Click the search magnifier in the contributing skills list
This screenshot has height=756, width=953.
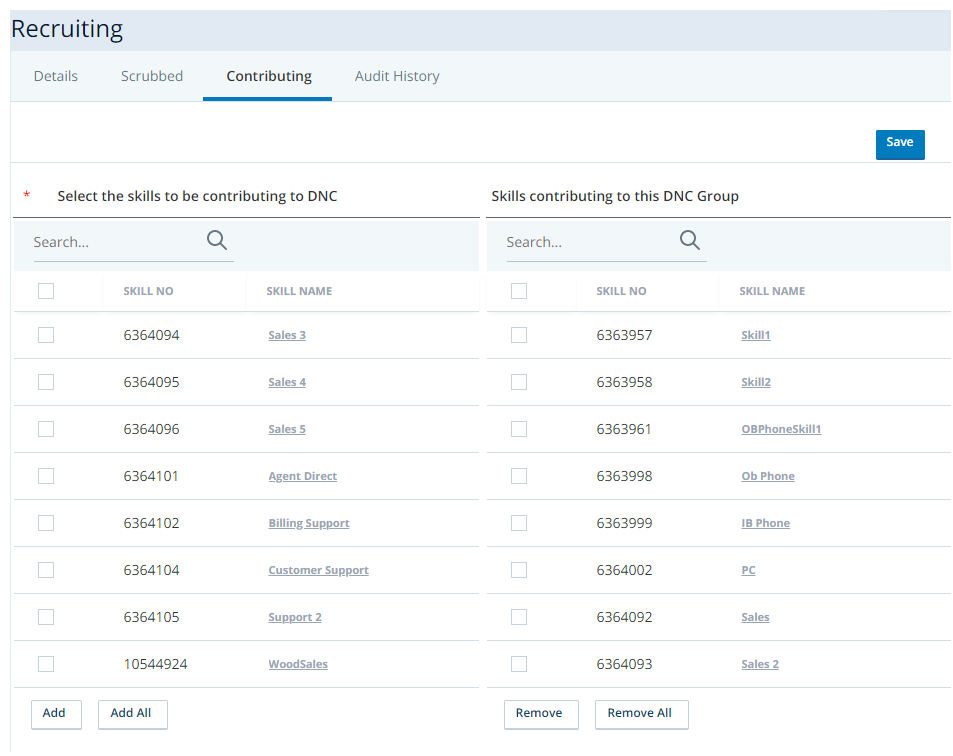tap(689, 241)
